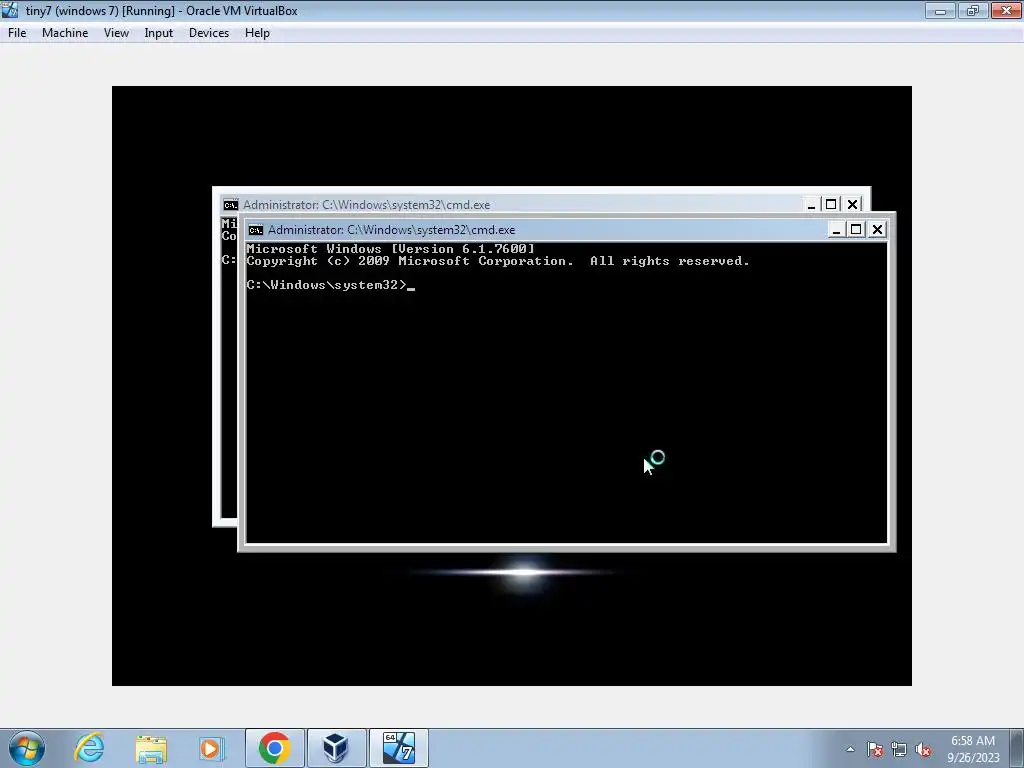Open the Action Center flag icon
The height and width of the screenshot is (768, 1024).
pyautogui.click(x=875, y=750)
